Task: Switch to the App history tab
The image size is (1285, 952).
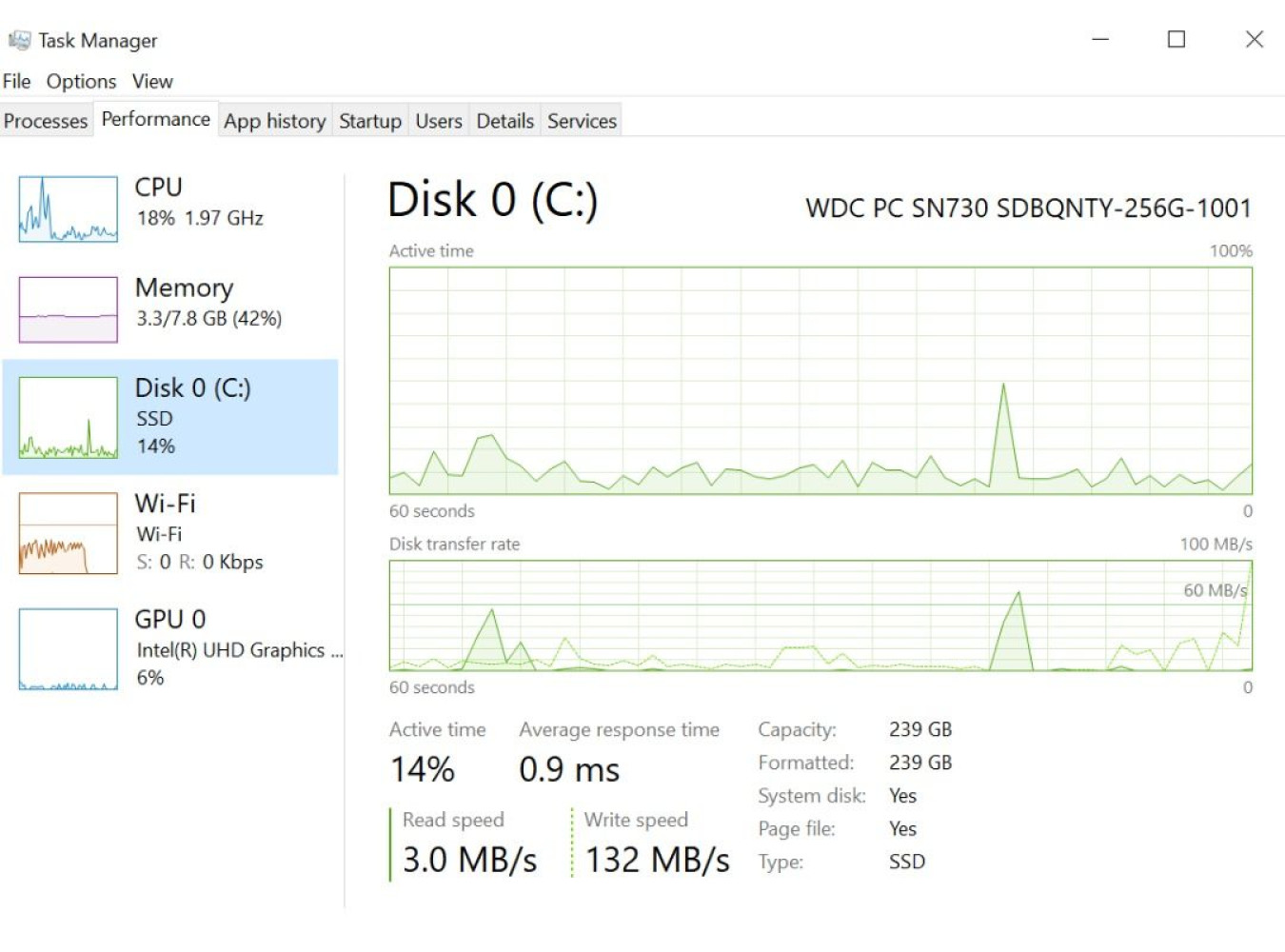Action: pos(275,121)
